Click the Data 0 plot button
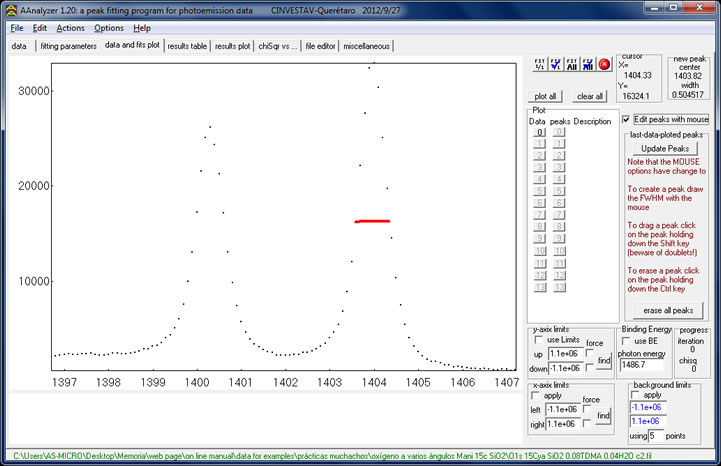 point(538,132)
